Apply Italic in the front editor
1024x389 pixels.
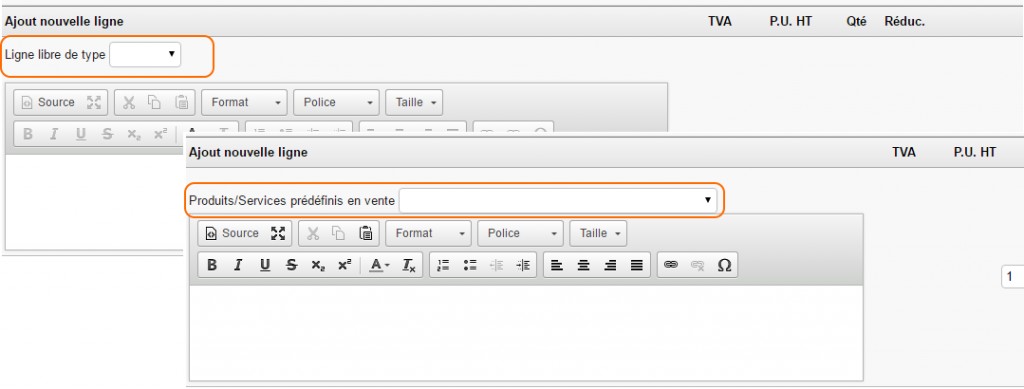[x=238, y=265]
